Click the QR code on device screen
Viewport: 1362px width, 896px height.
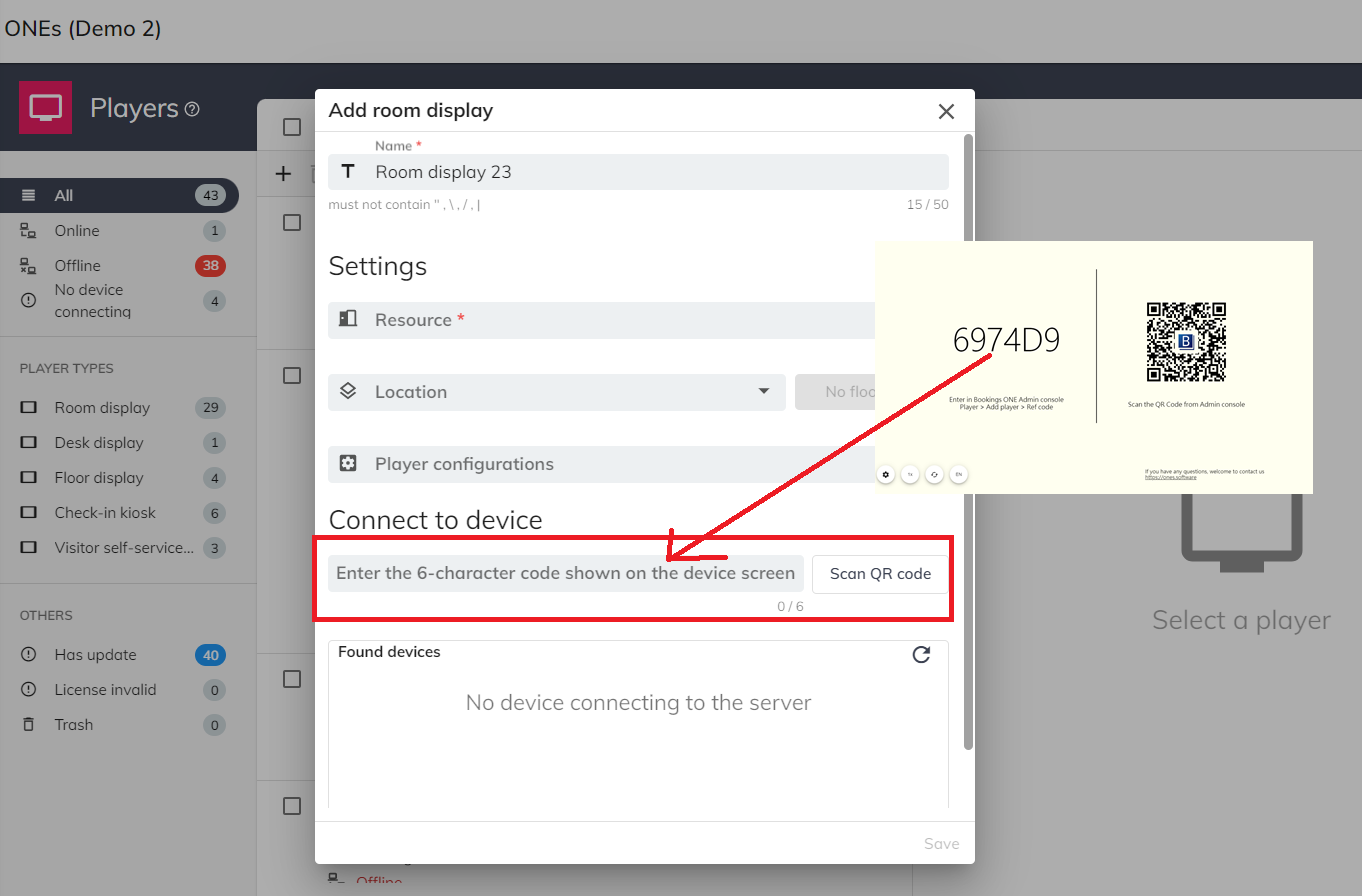click(1185, 342)
